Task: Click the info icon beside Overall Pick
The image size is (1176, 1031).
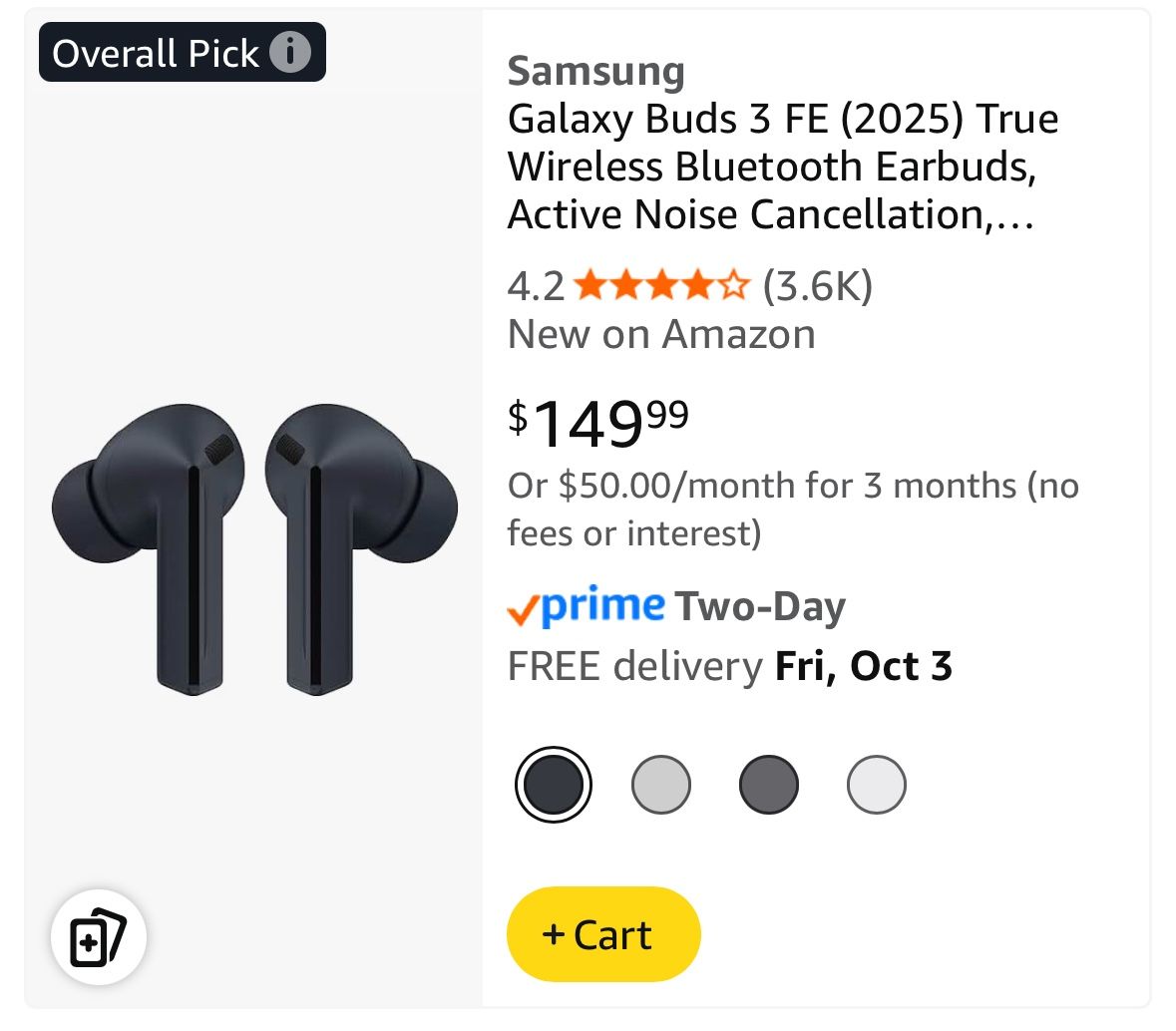Action: pos(290,52)
